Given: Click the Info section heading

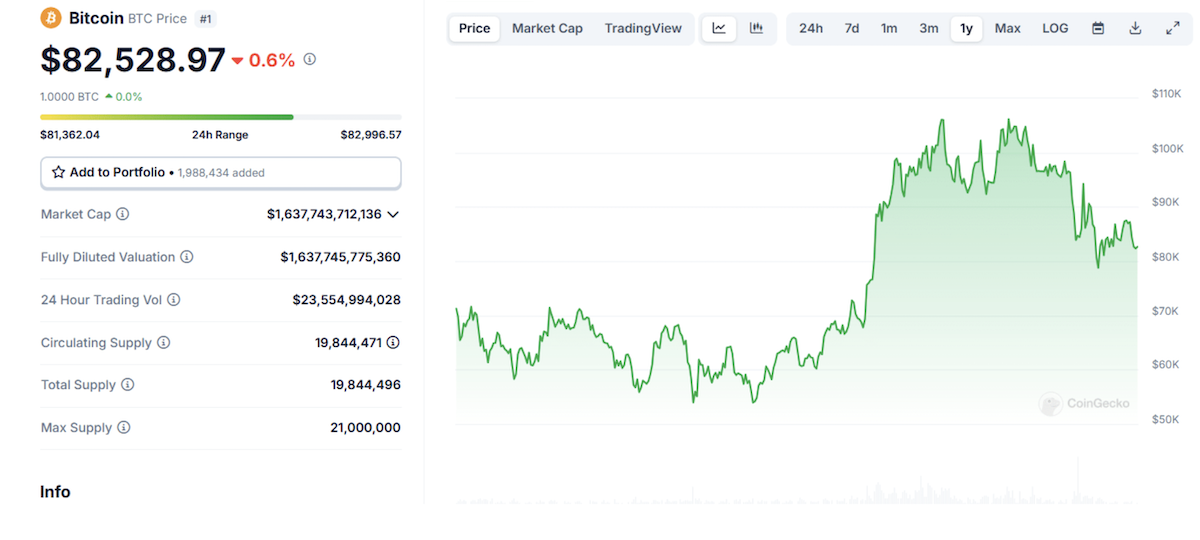Looking at the screenshot, I should pos(55,492).
